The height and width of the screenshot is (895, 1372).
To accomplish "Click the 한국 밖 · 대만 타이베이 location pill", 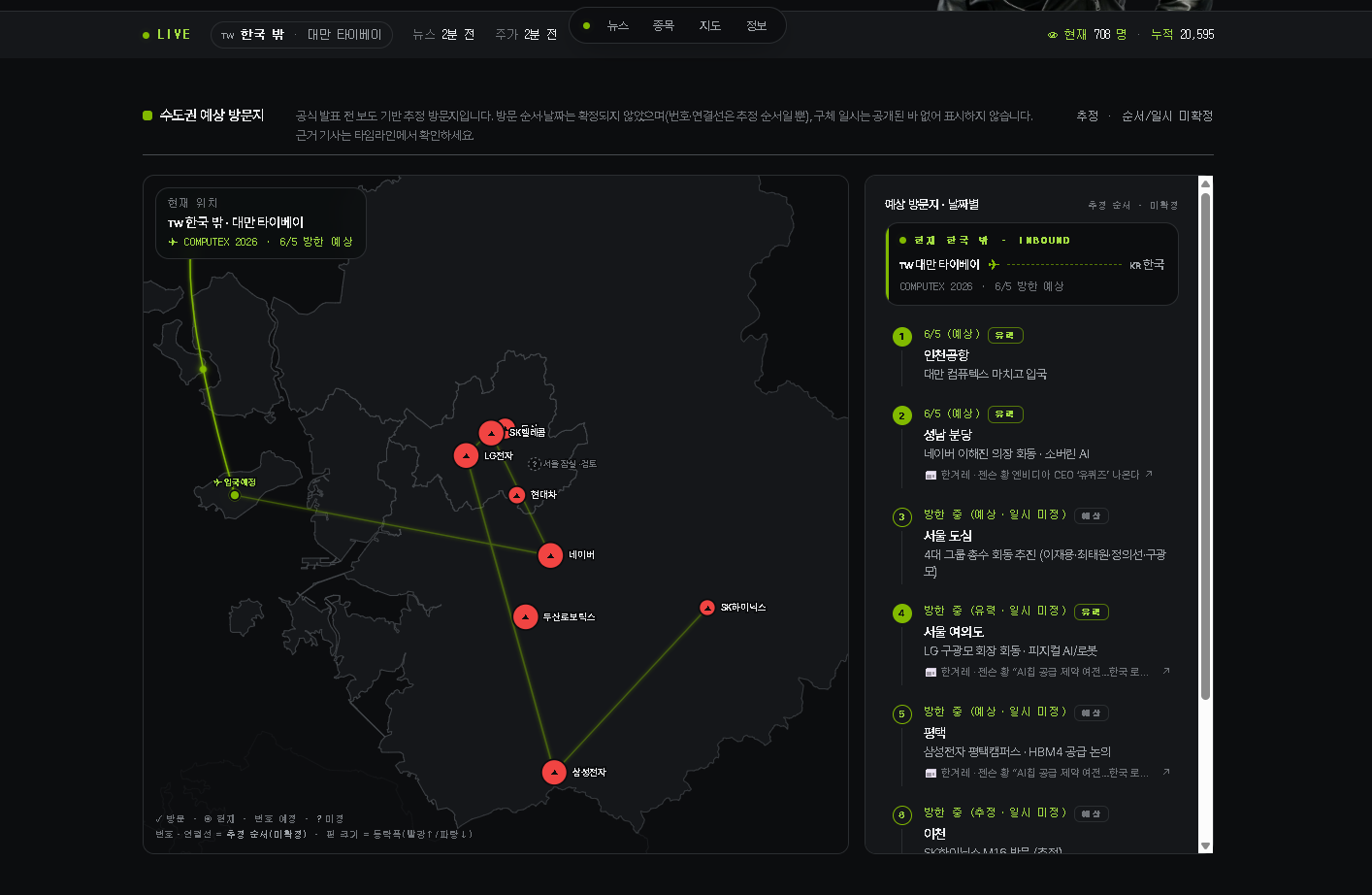I will pos(302,35).
